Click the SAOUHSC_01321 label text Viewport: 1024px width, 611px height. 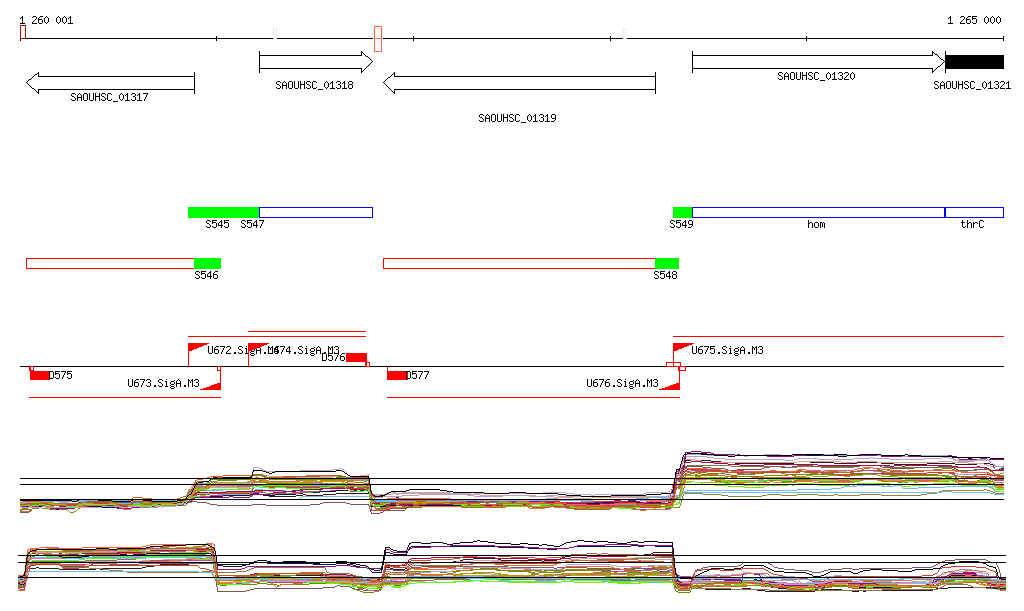[x=972, y=86]
